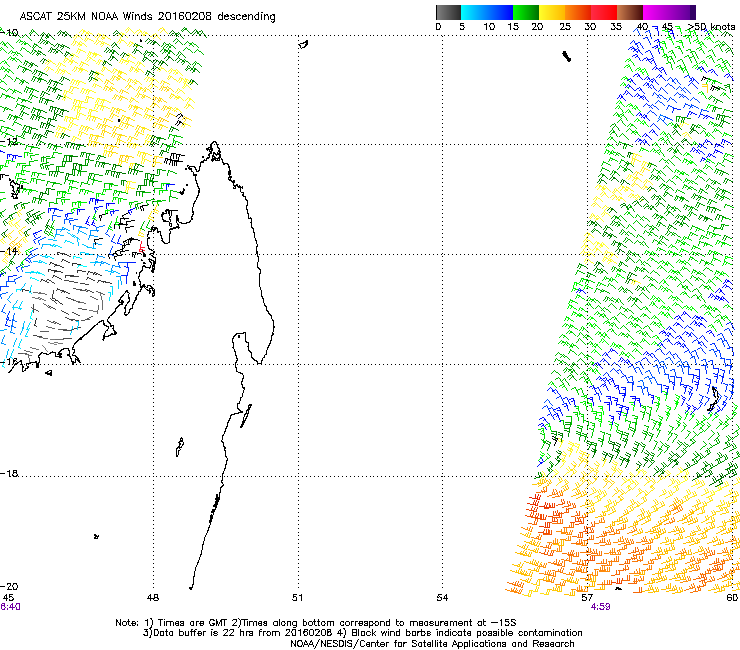Image resolution: width=740 pixels, height=650 pixels.
Task: Click the 'Data buffer is 22 hrs' note line
Action: point(362,633)
